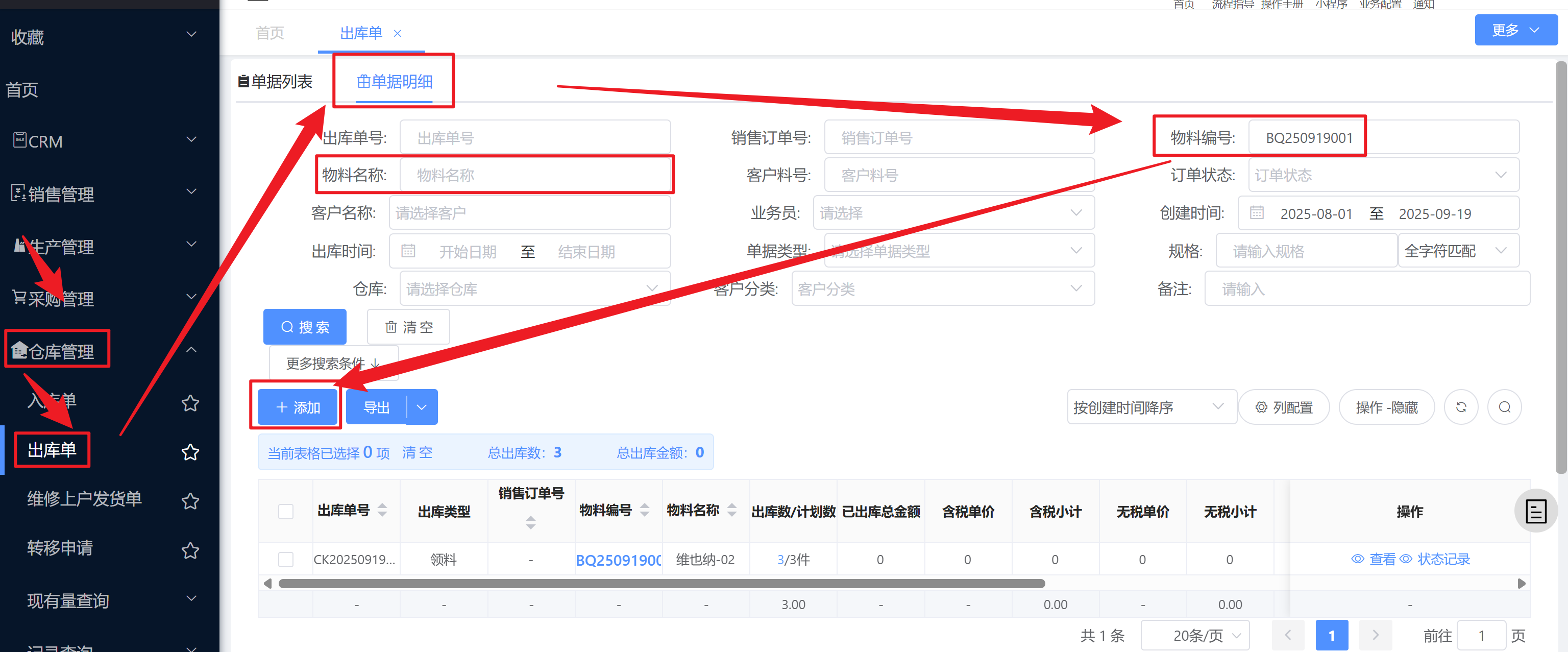Screen dimensions: 1568x652
Task: Expand 更多搜索条件
Action: tap(334, 363)
